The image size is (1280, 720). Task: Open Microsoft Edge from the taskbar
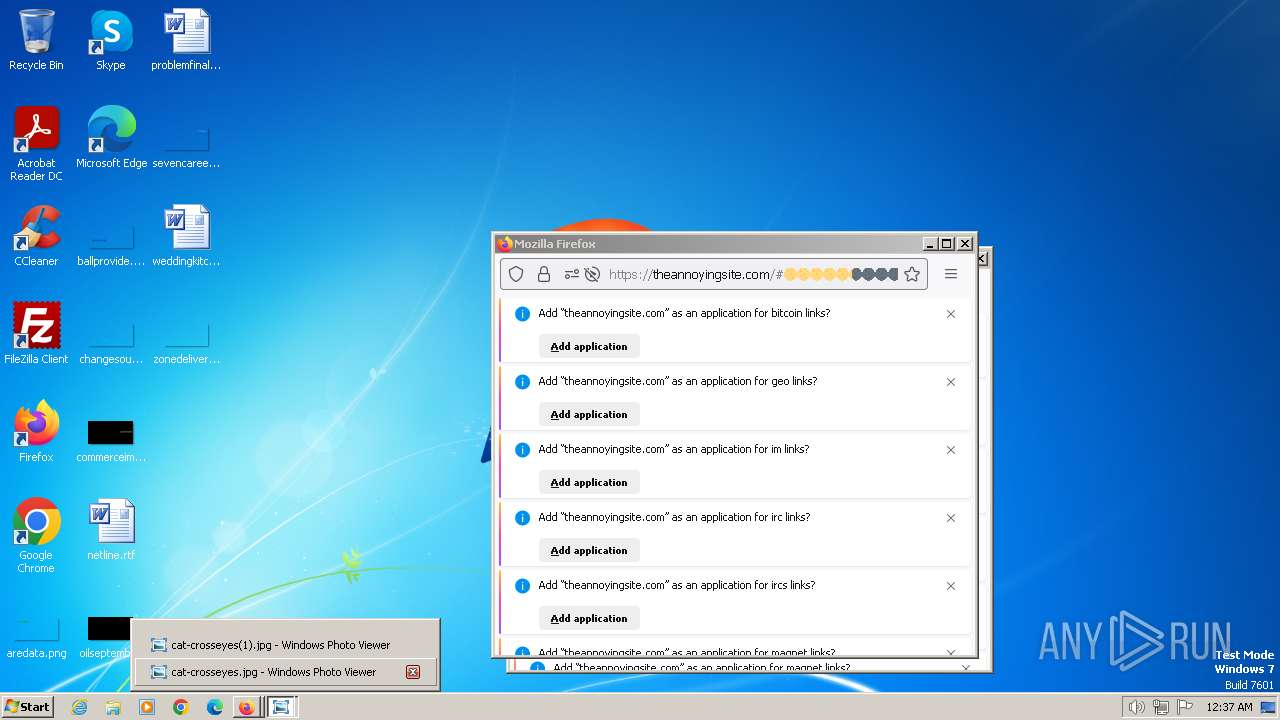pos(214,707)
